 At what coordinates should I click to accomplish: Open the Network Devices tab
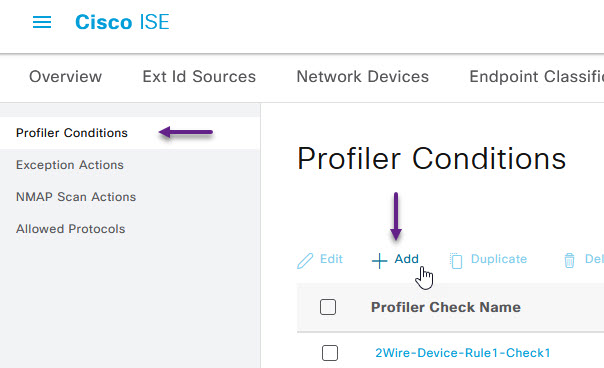pos(362,77)
